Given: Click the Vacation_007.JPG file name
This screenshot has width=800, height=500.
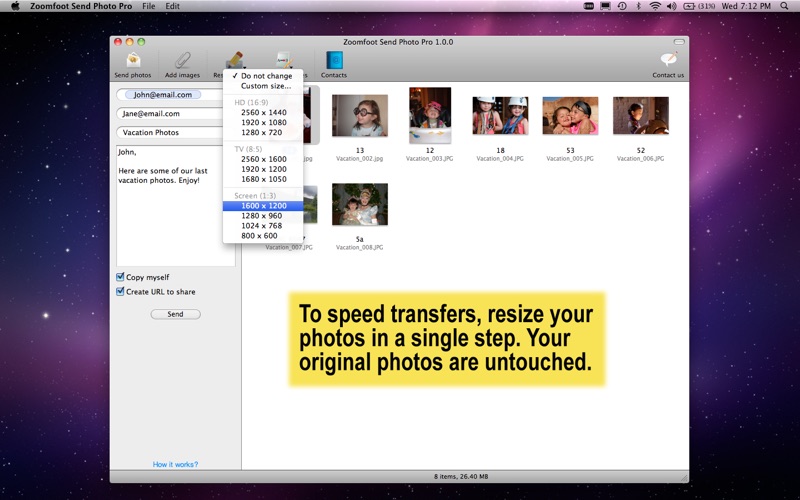Looking at the screenshot, I should pyautogui.click(x=289, y=247).
